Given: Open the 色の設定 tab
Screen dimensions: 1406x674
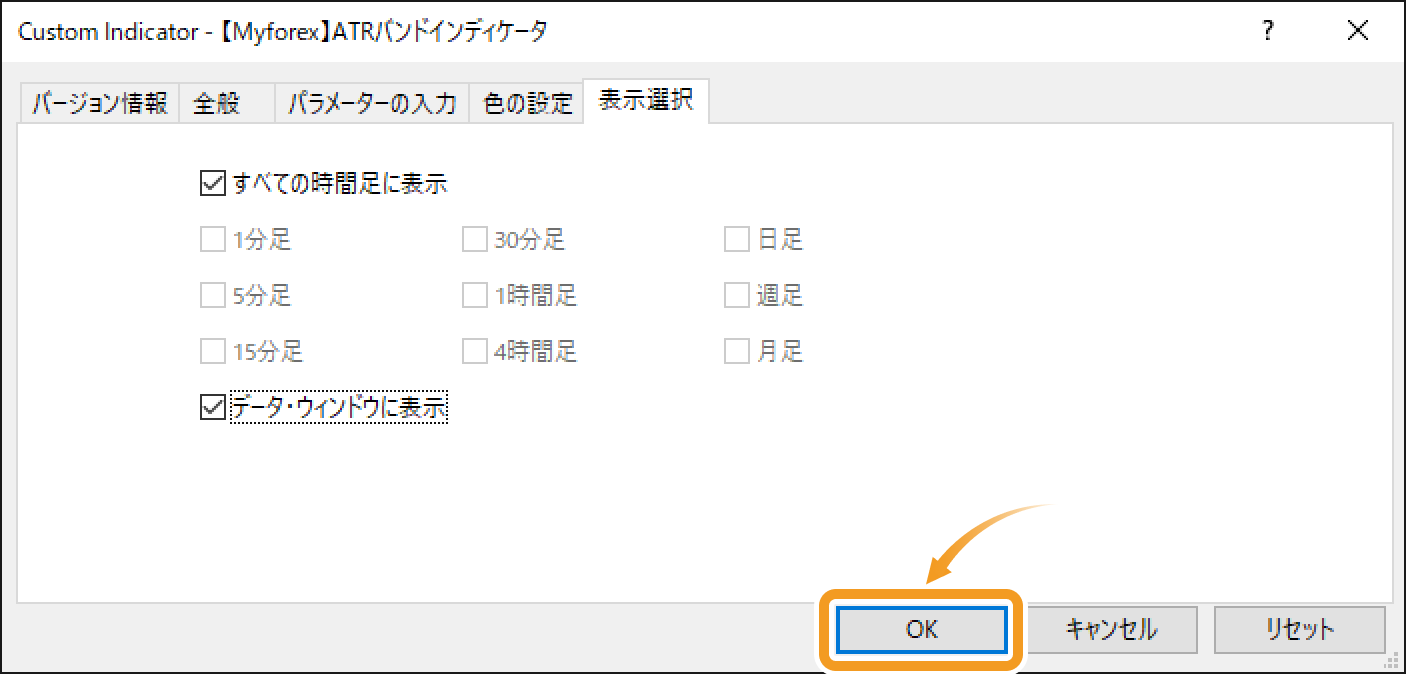Looking at the screenshot, I should coord(525,101).
